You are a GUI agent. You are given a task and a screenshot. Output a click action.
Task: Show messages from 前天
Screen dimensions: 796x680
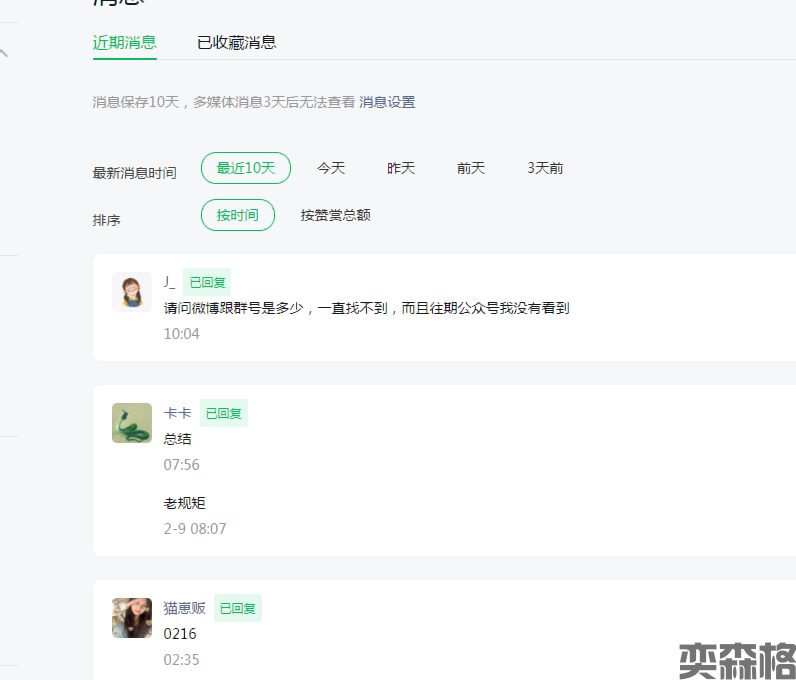[x=471, y=168]
